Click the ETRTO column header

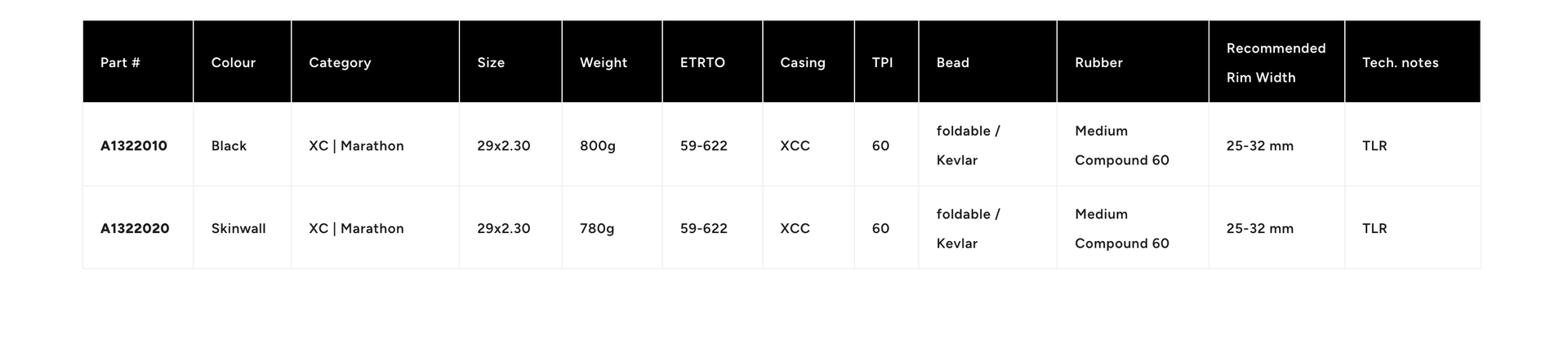click(x=702, y=63)
